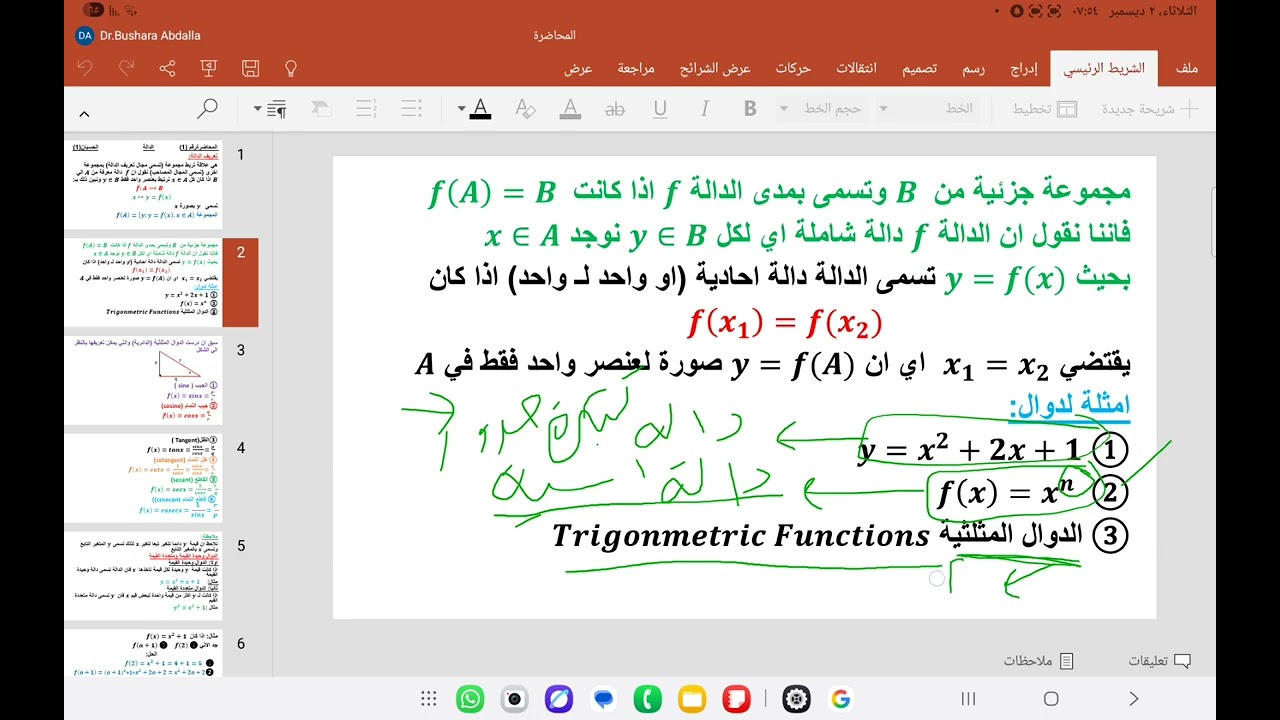Viewport: 1280px width, 720px height.
Task: Open the Phone app in the taskbar
Action: tap(648, 699)
